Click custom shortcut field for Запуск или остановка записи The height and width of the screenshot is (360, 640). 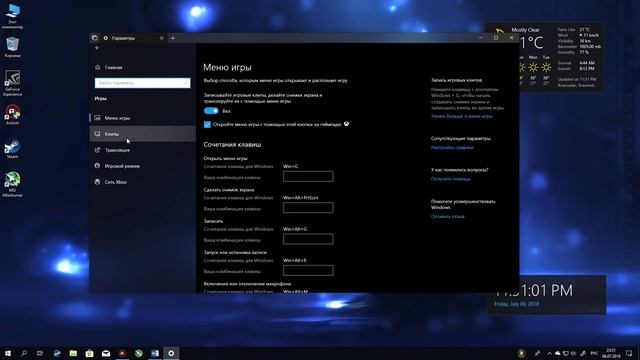coord(308,270)
